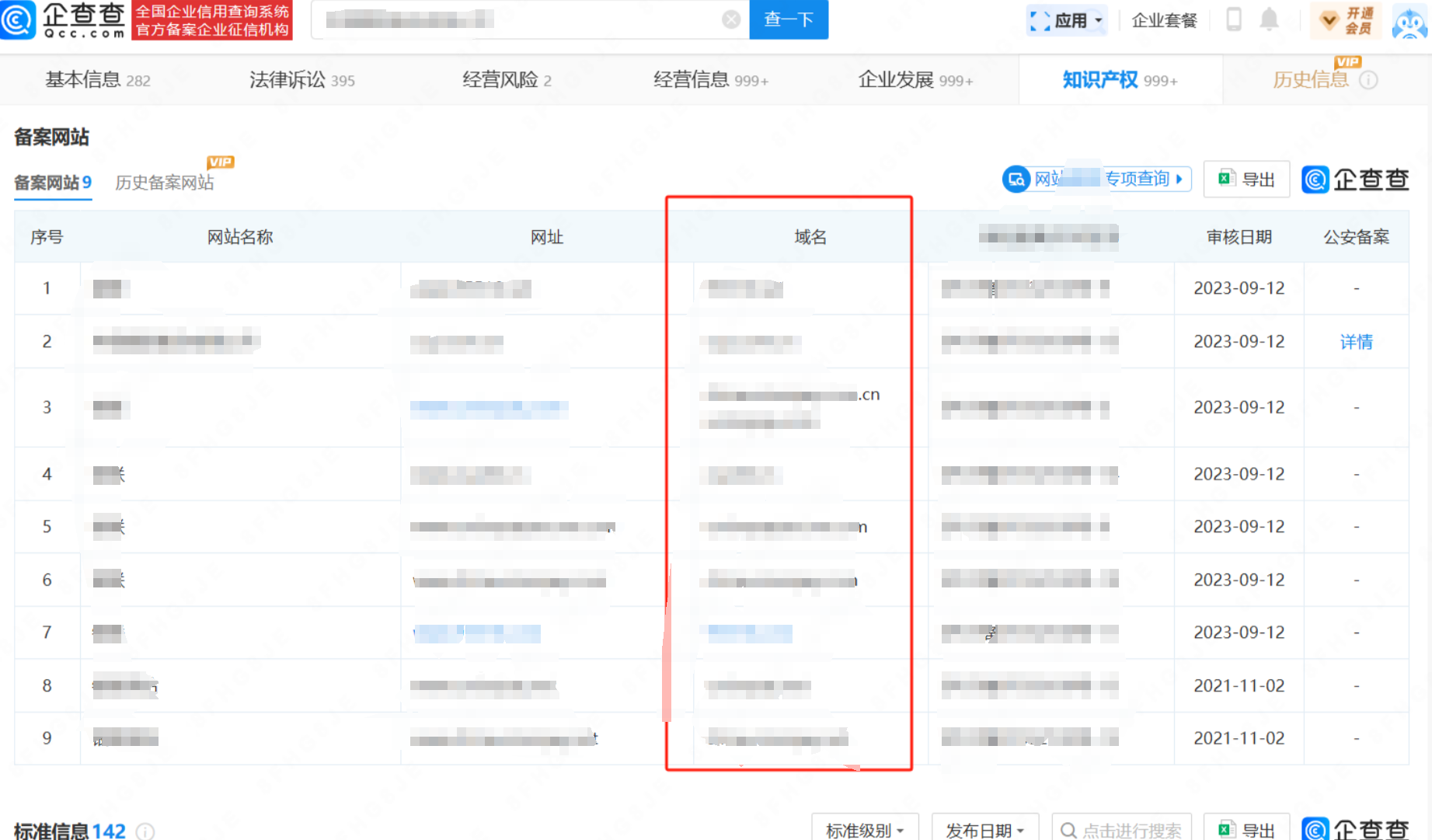
Task: Click the info icon beside 历史信息
Action: (1369, 80)
